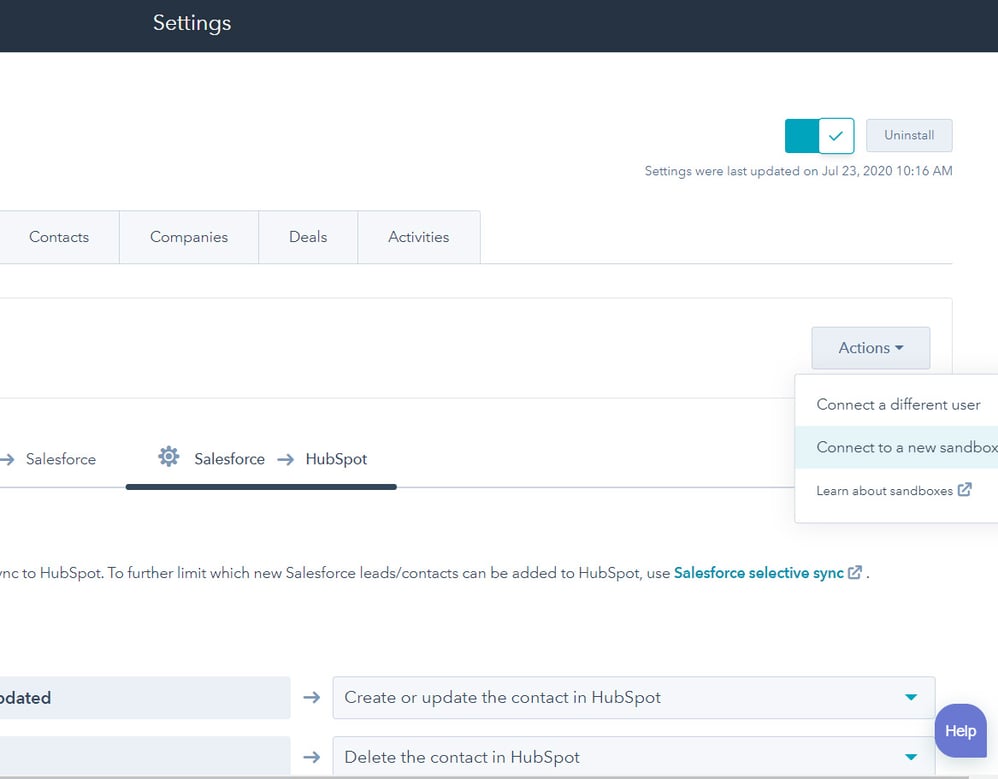Switch to the Companies tab
This screenshot has width=998, height=779.
(188, 237)
